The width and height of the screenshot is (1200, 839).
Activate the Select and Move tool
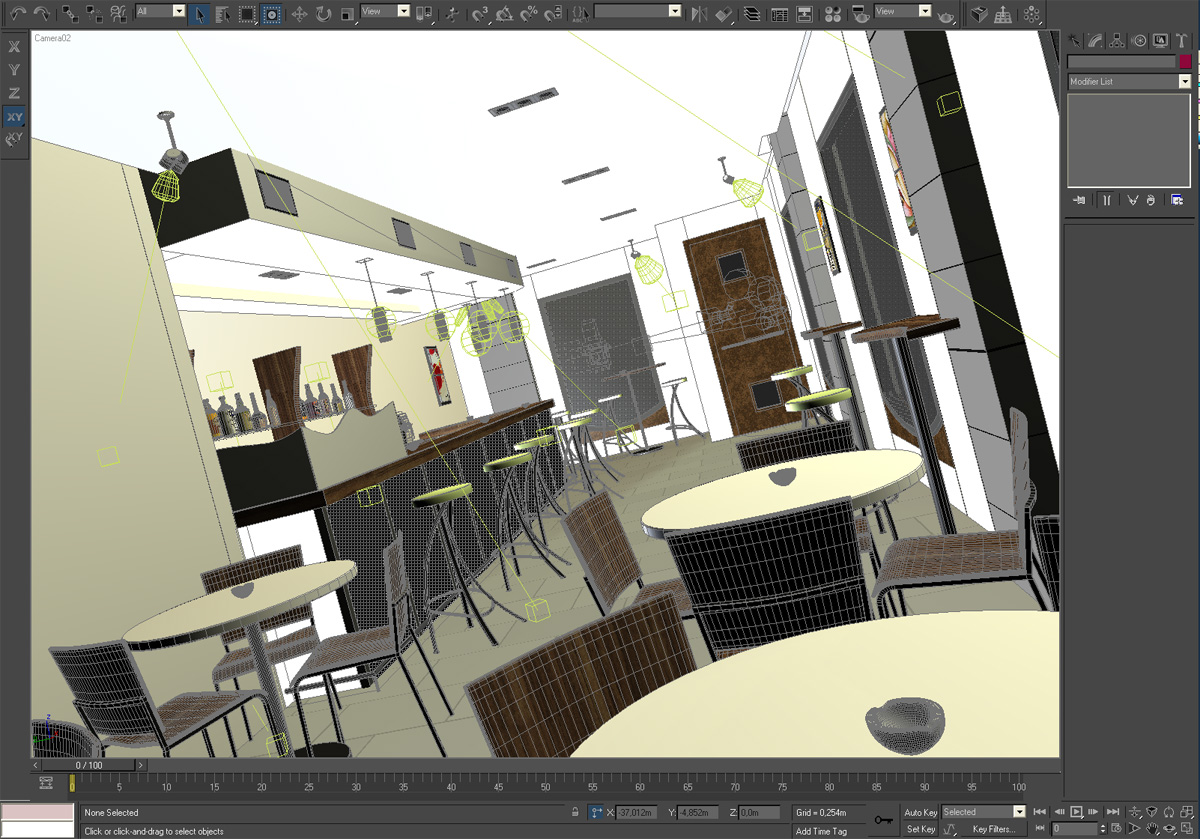point(299,14)
